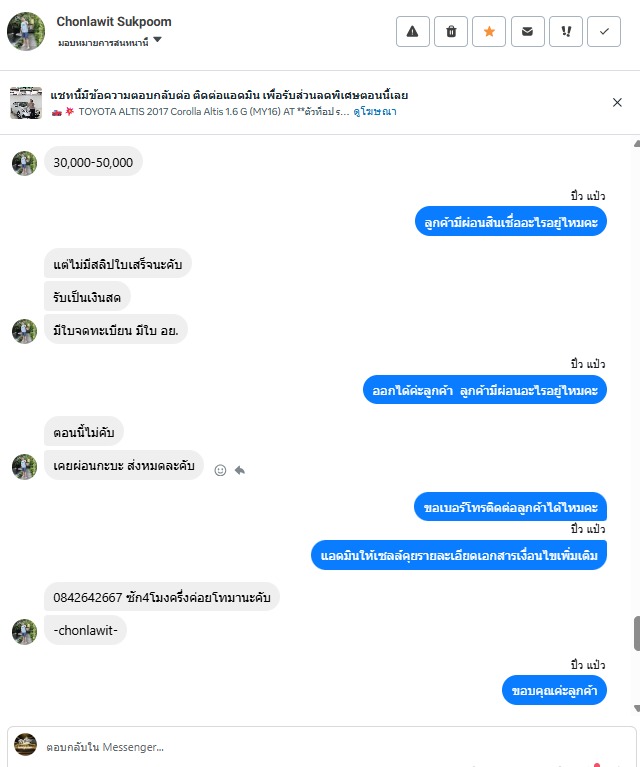Screen dimensions: 640x767
Task: Toggle the orange star follow-up marker
Action: 489,31
